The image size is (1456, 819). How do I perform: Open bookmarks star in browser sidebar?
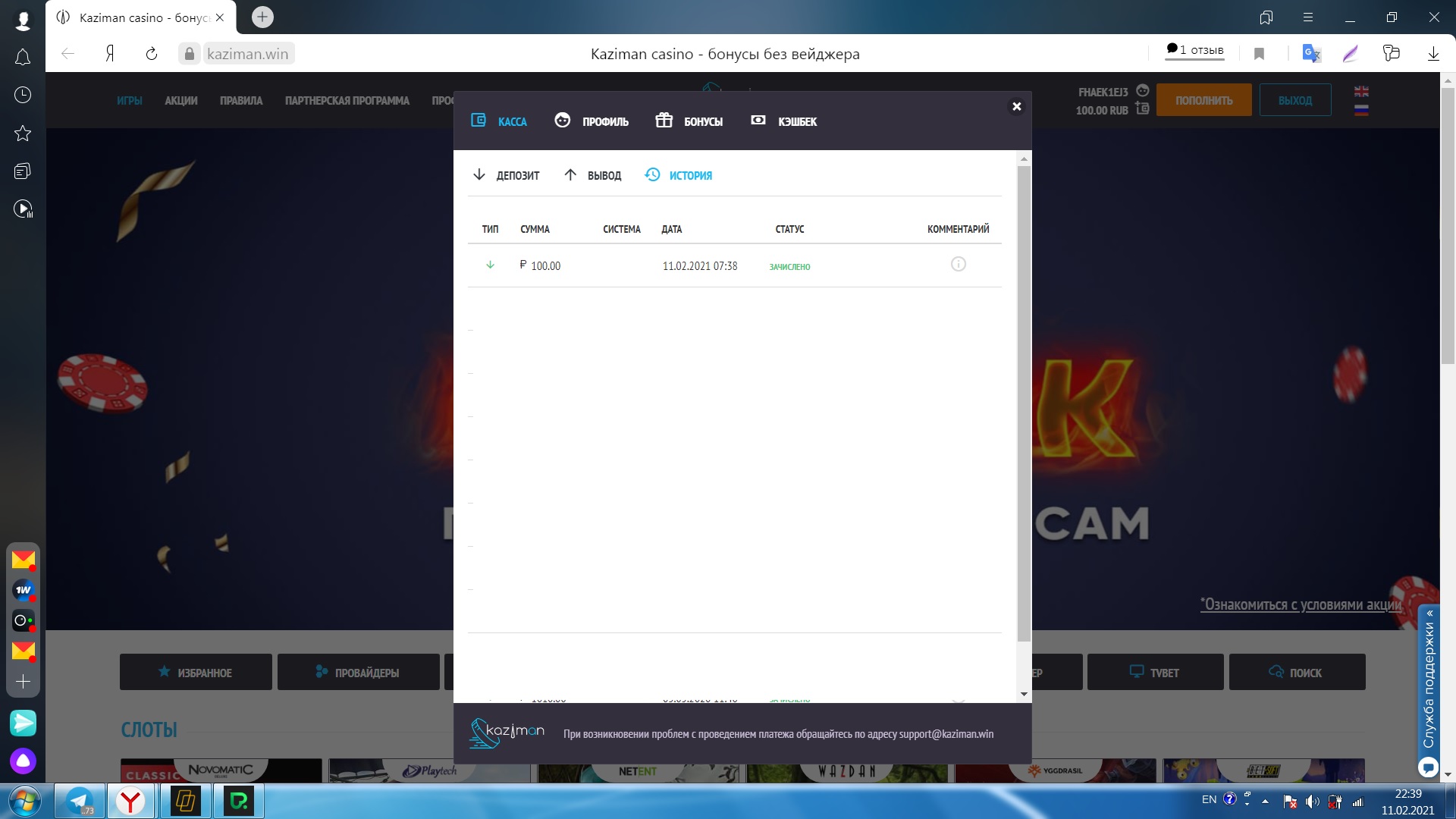[x=23, y=133]
